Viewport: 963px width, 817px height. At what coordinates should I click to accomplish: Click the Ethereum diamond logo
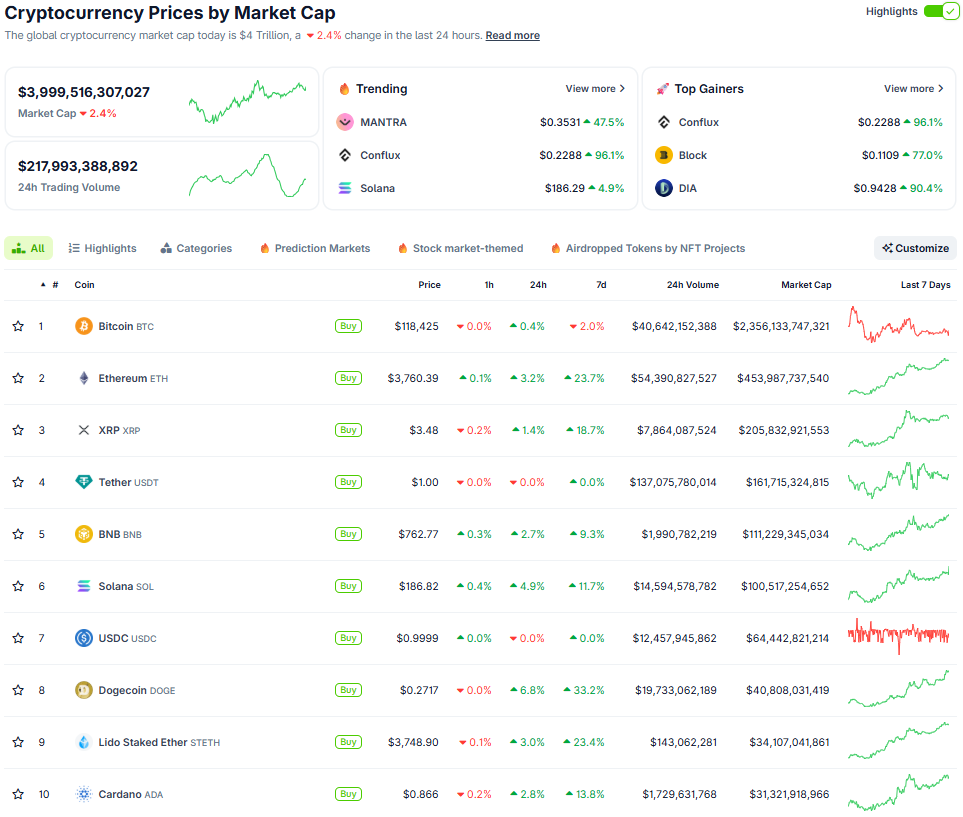(84, 378)
